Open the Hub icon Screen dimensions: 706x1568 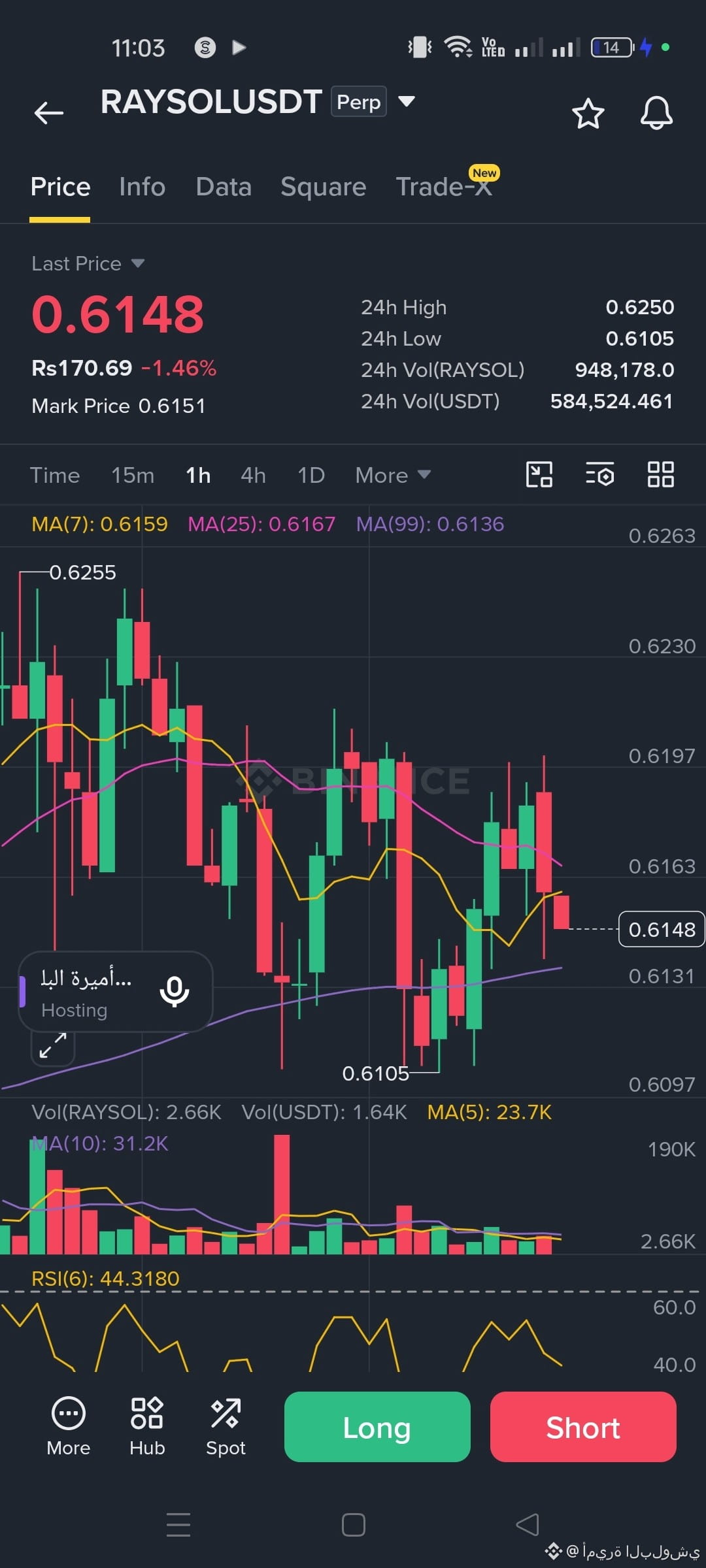tap(147, 1427)
